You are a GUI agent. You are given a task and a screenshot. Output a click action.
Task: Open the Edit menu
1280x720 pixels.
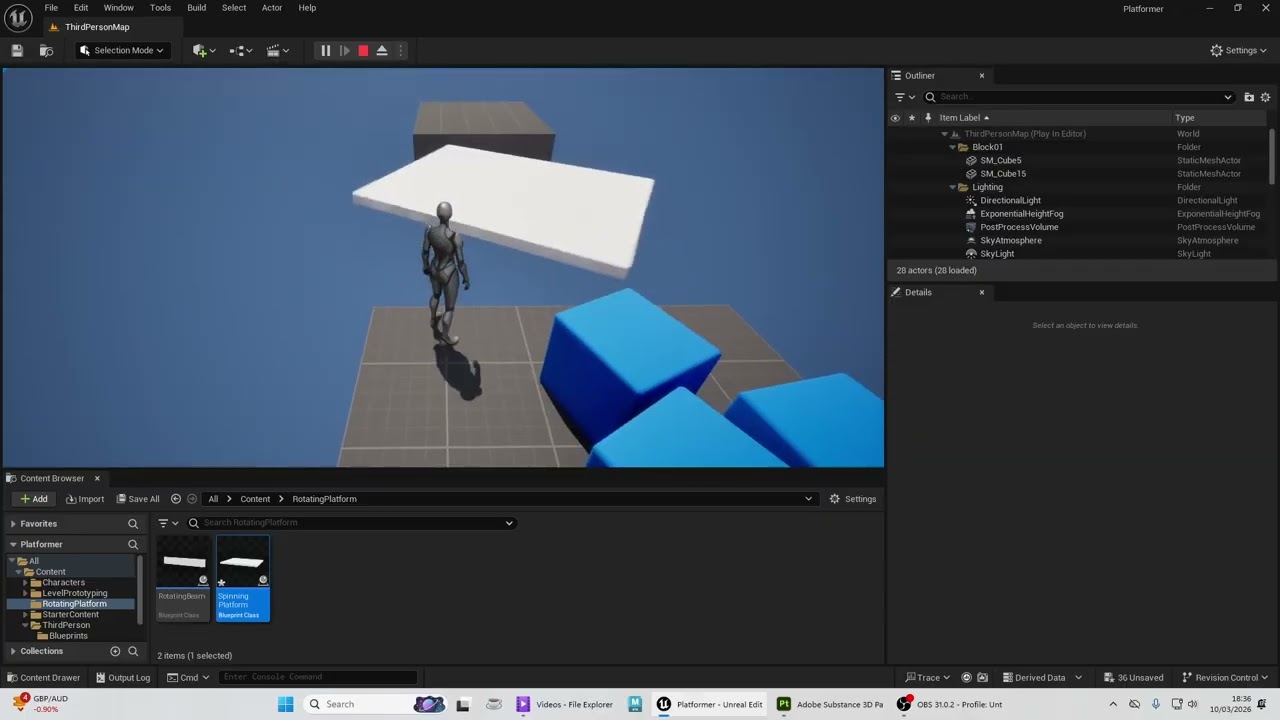pyautogui.click(x=81, y=8)
